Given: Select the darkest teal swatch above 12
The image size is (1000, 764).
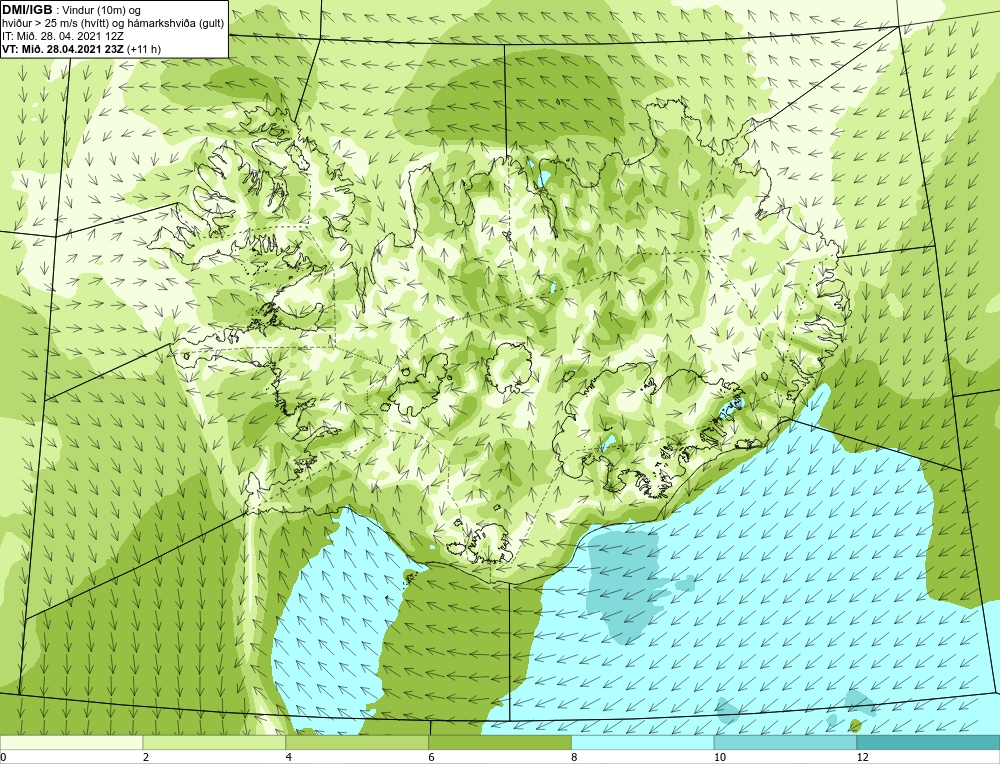Looking at the screenshot, I should 929,742.
